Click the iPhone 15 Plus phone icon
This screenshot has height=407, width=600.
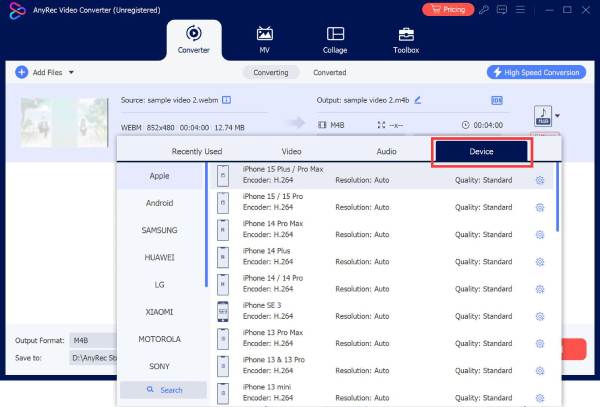coord(223,176)
